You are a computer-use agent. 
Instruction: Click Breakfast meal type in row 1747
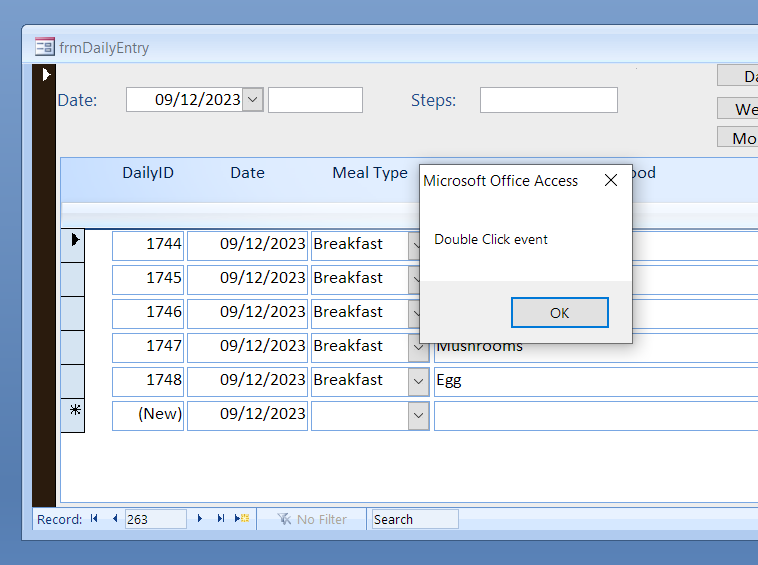coord(360,348)
